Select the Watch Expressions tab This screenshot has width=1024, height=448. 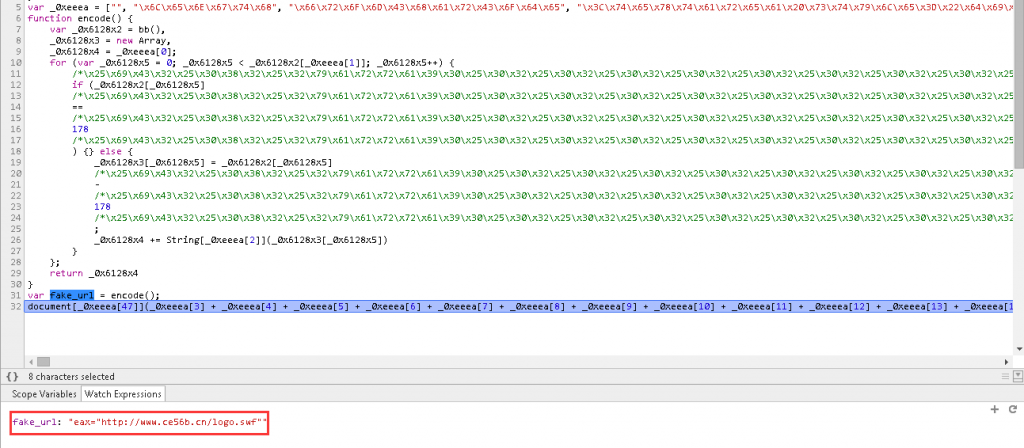pyautogui.click(x=123, y=394)
